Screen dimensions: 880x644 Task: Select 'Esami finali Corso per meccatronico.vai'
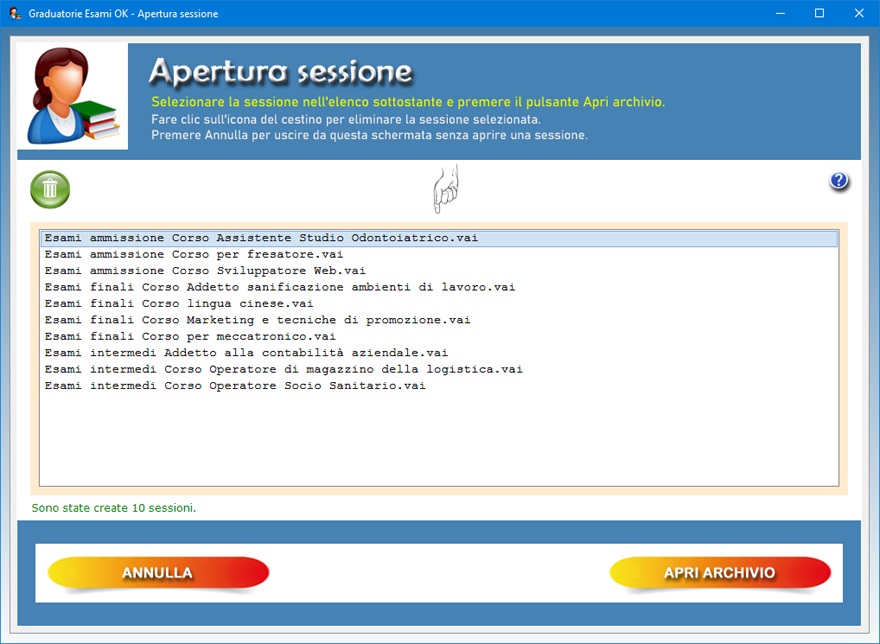click(x=439, y=336)
